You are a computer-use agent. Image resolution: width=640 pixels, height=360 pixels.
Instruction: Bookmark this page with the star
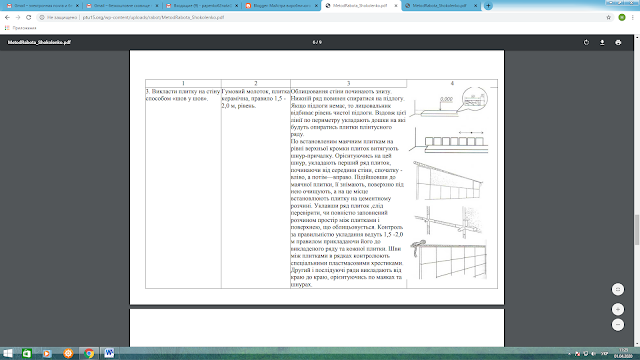coord(609,18)
